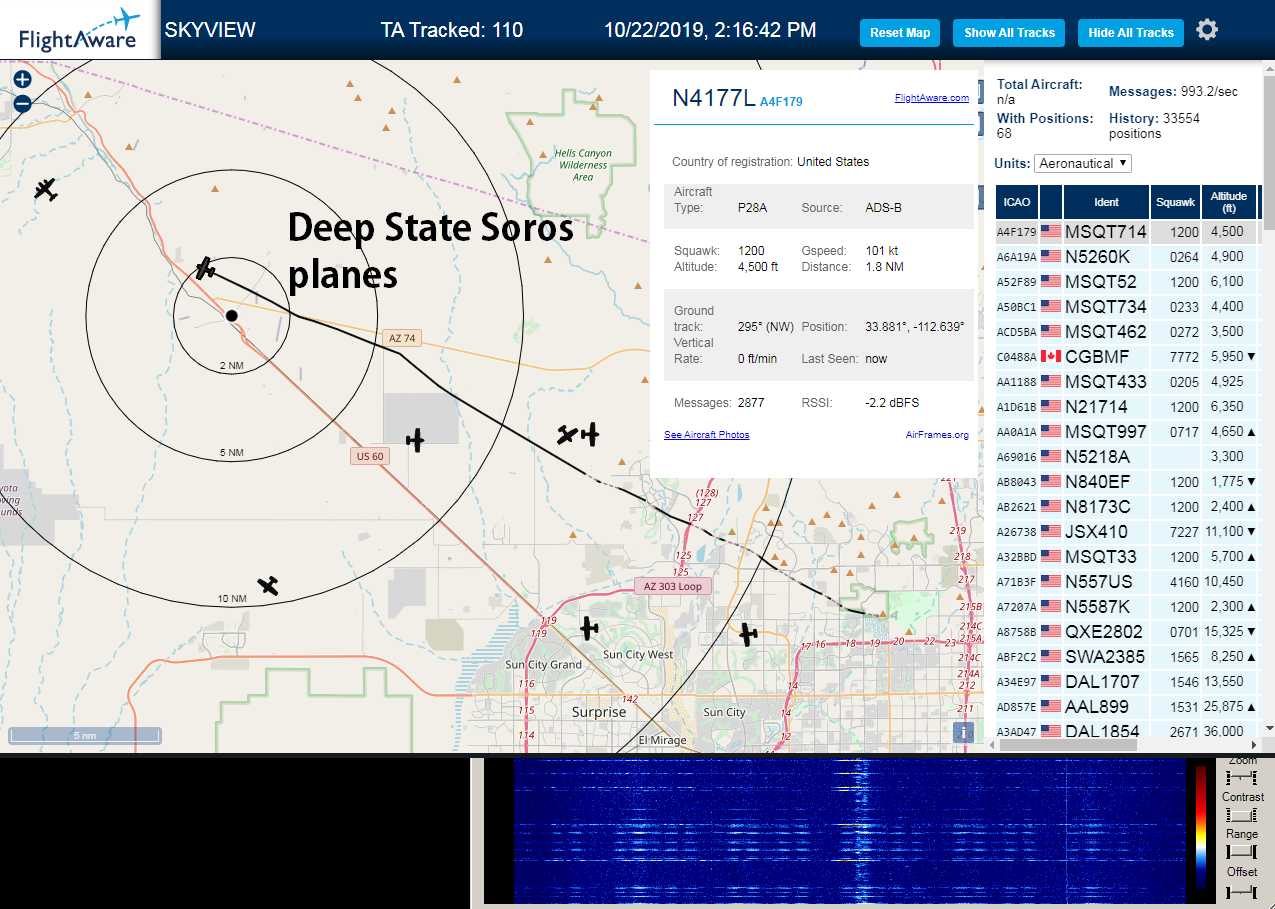Click US flag in N5260K row
The image size is (1275, 909).
[x=1051, y=257]
